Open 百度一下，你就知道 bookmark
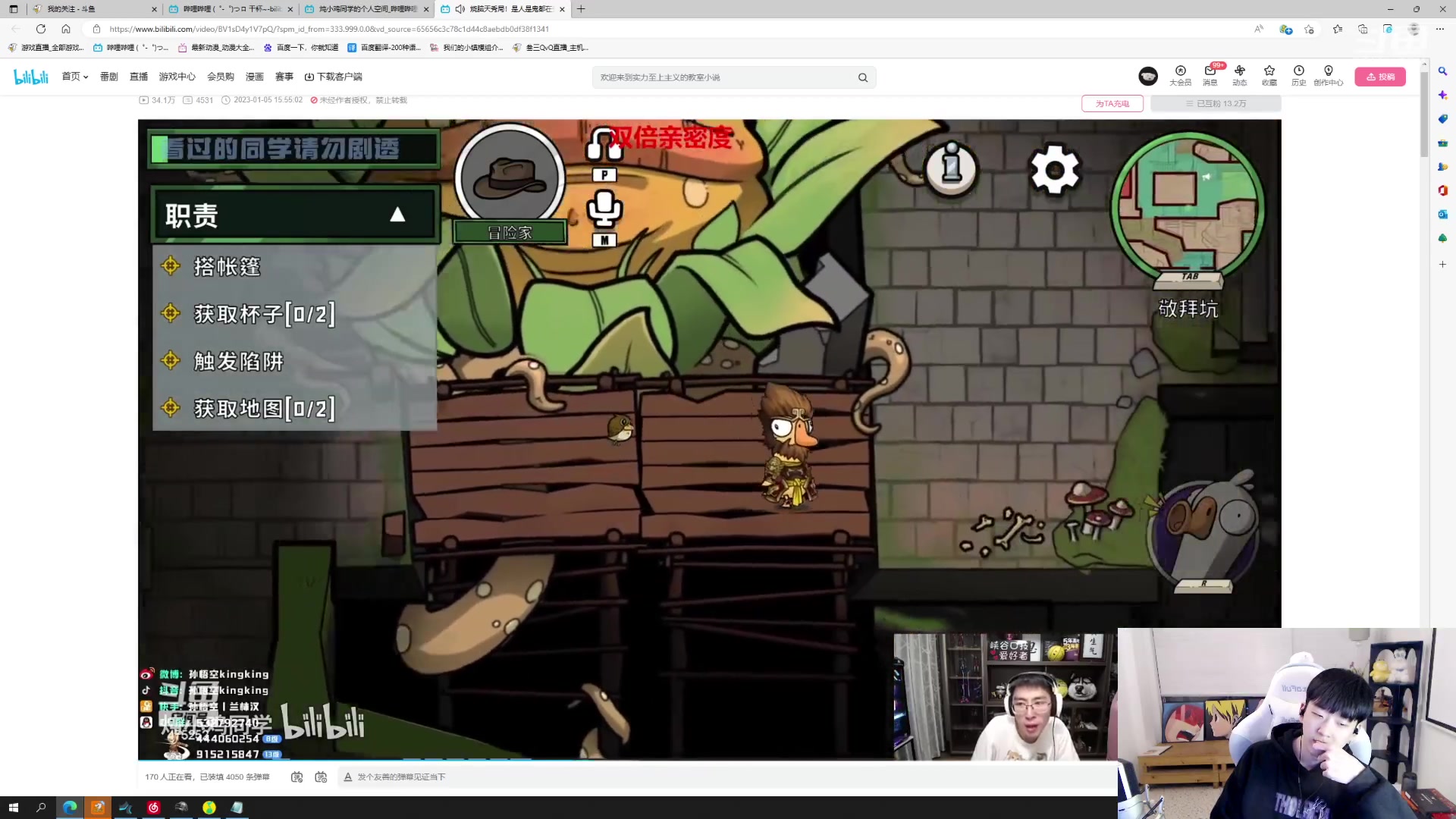 pyautogui.click(x=300, y=48)
